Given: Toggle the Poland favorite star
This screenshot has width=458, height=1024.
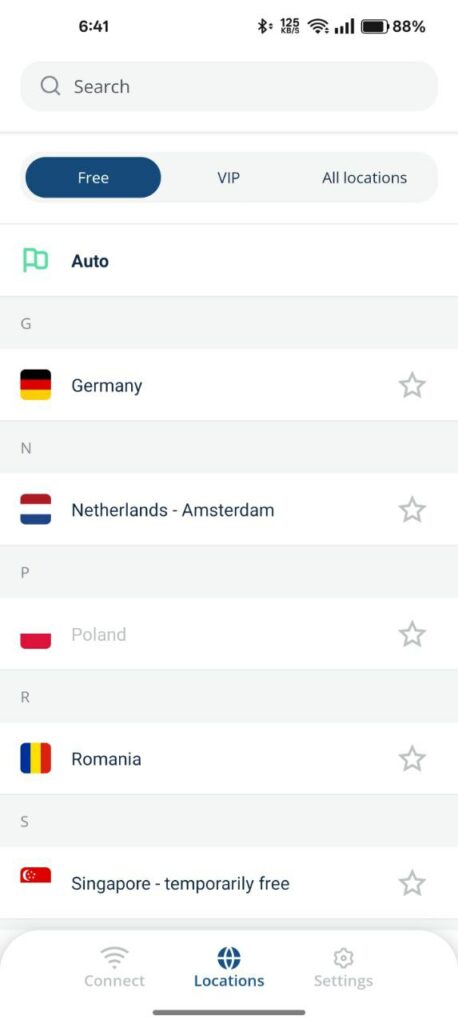Looking at the screenshot, I should point(412,634).
